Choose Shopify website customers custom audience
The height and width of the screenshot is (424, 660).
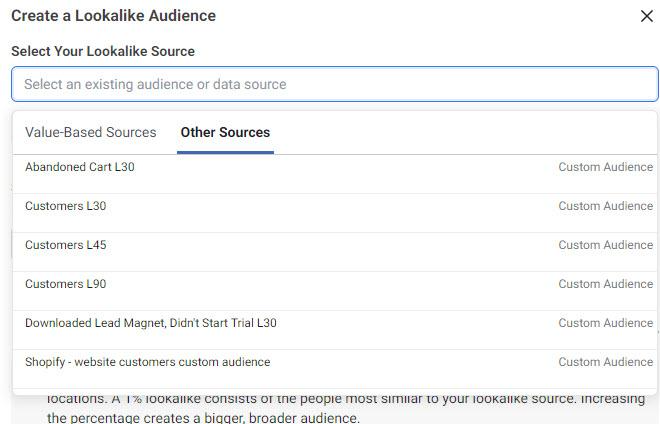[x=148, y=362]
